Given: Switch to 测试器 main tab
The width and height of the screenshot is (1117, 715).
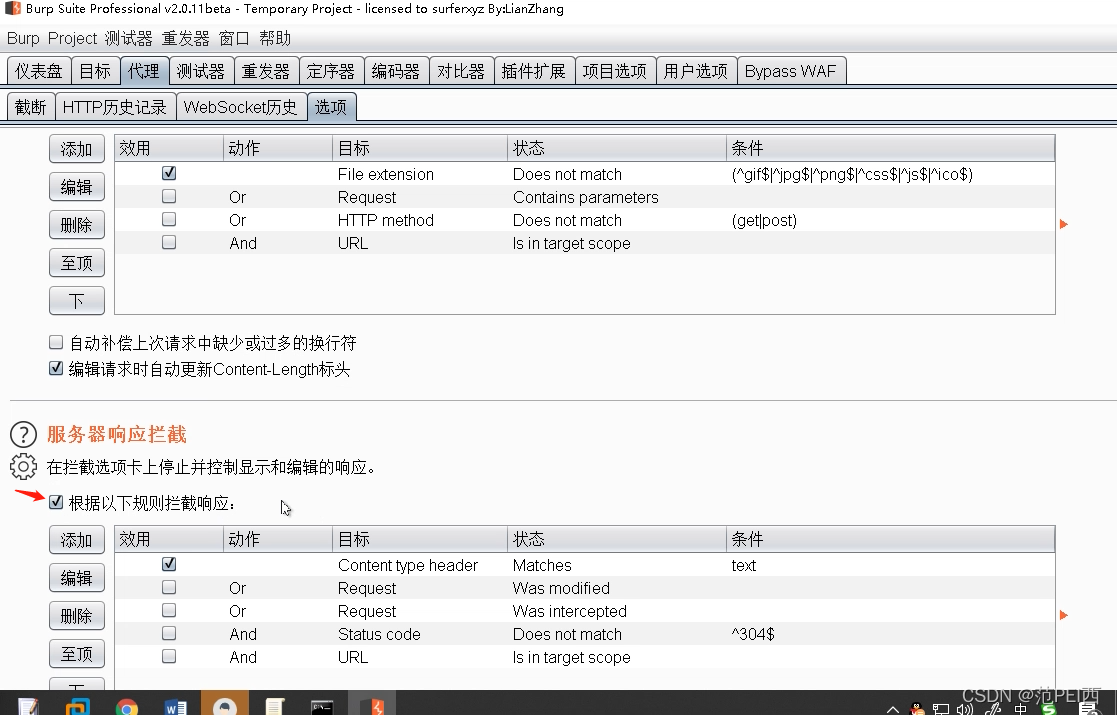Looking at the screenshot, I should 201,71.
